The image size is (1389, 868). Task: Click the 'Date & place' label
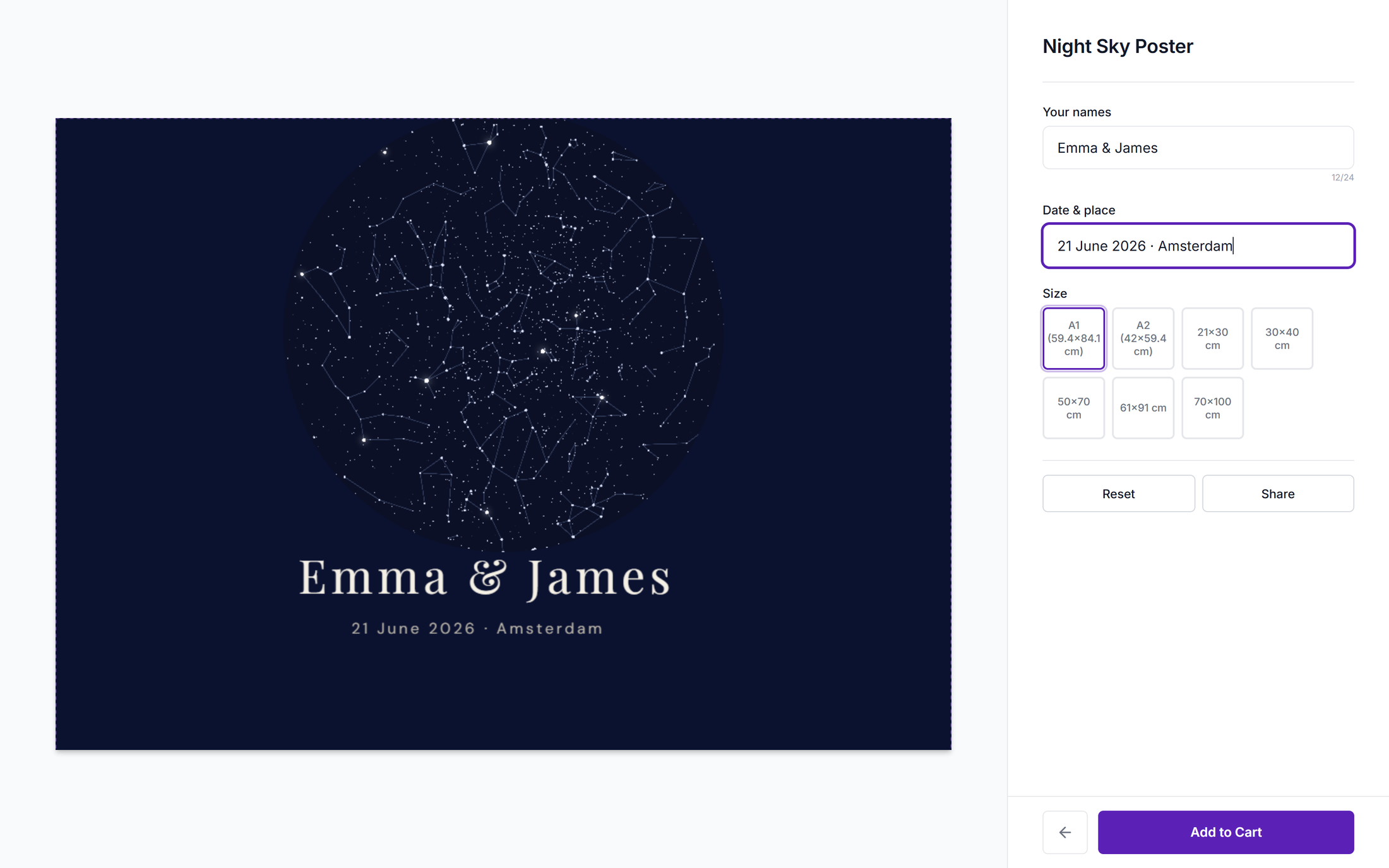click(x=1078, y=210)
